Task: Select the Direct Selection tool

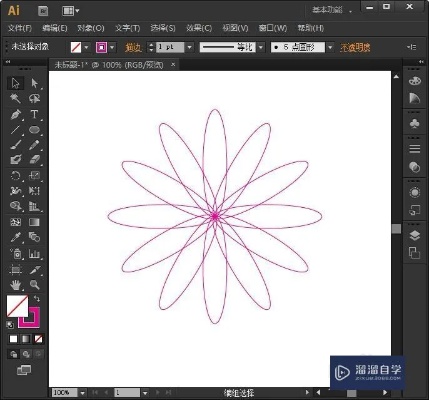Action: pyautogui.click(x=34, y=83)
